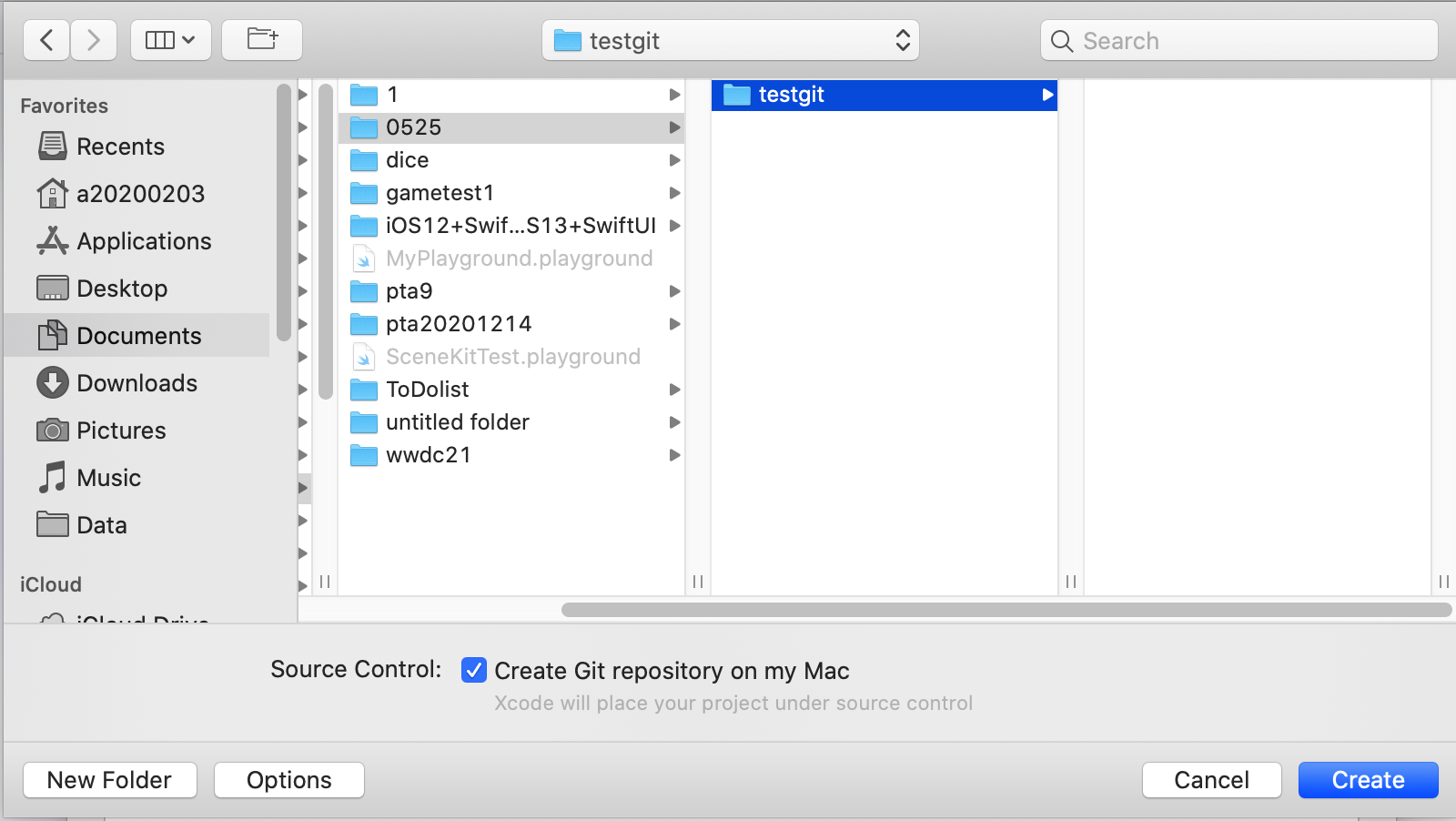Click the Search field
Viewport: 1456px width, 821px height.
click(1239, 40)
